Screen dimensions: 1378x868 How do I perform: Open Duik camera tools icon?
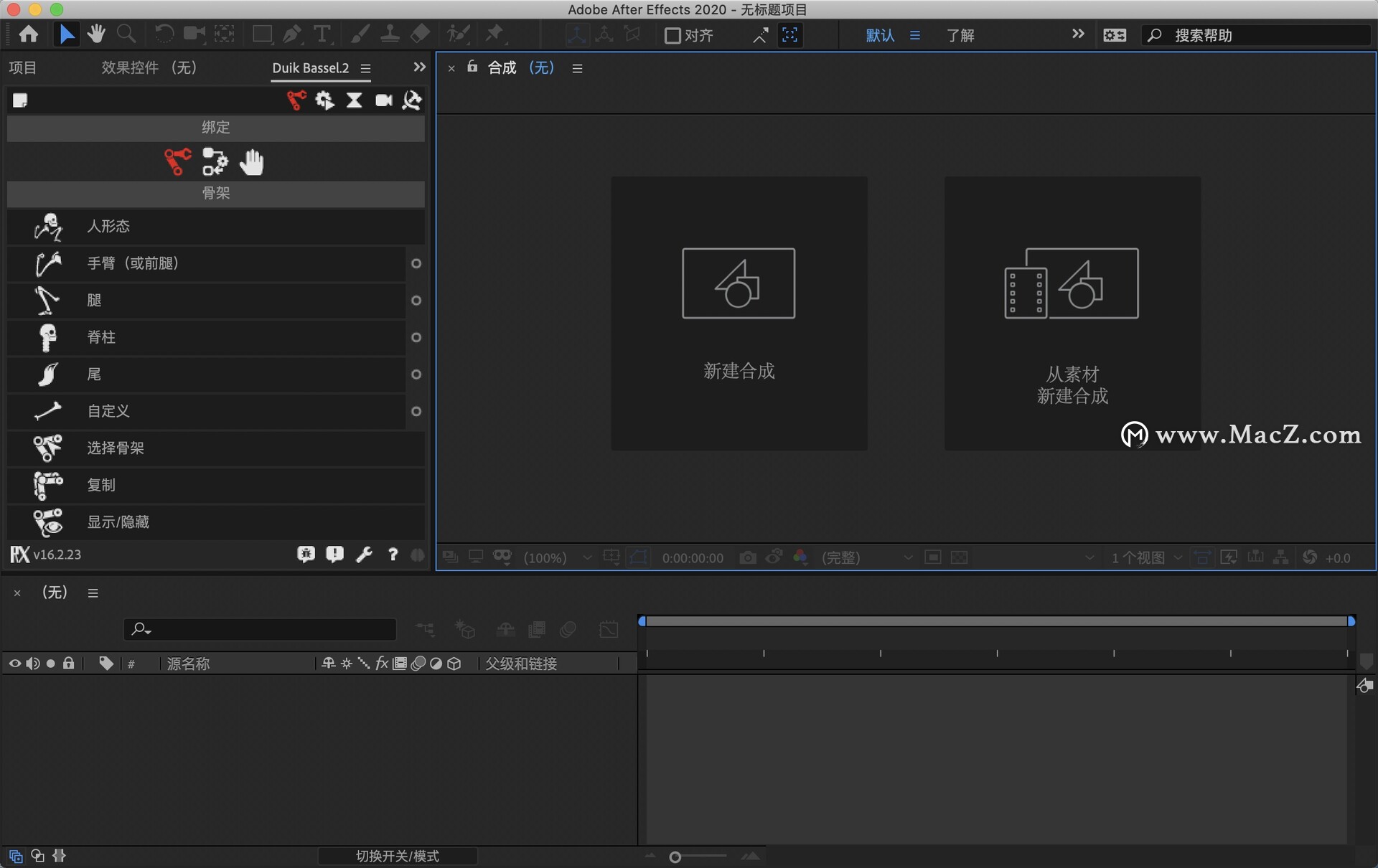(x=384, y=100)
